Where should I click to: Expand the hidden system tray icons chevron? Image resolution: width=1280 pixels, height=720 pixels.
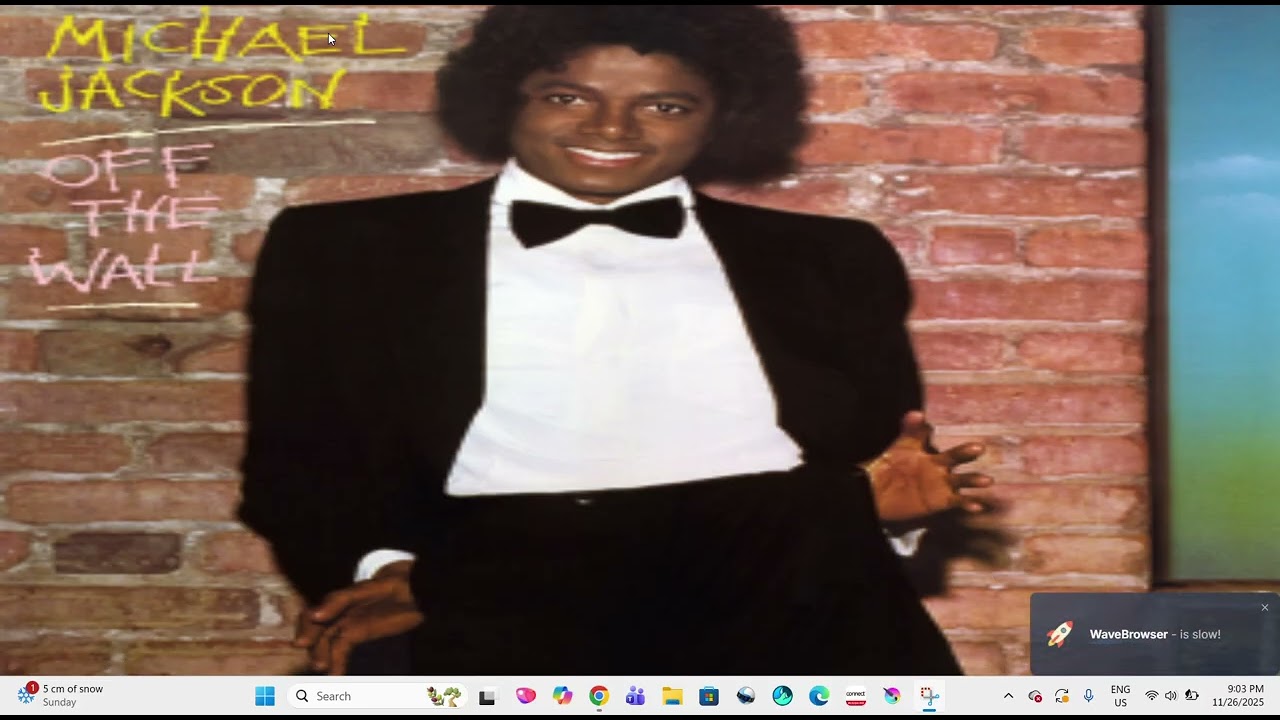tap(1008, 696)
